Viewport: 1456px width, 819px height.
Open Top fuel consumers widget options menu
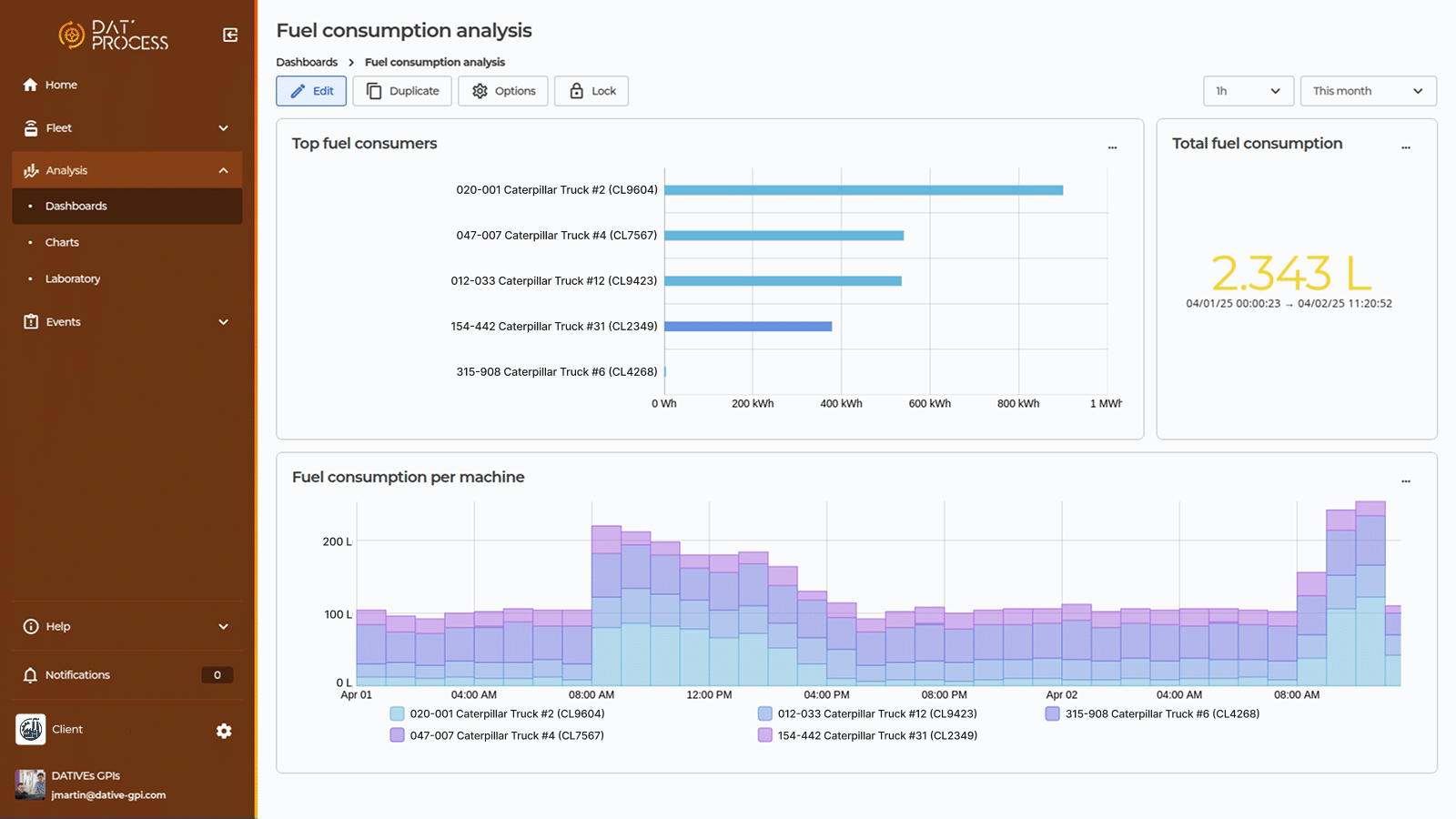point(1112,147)
